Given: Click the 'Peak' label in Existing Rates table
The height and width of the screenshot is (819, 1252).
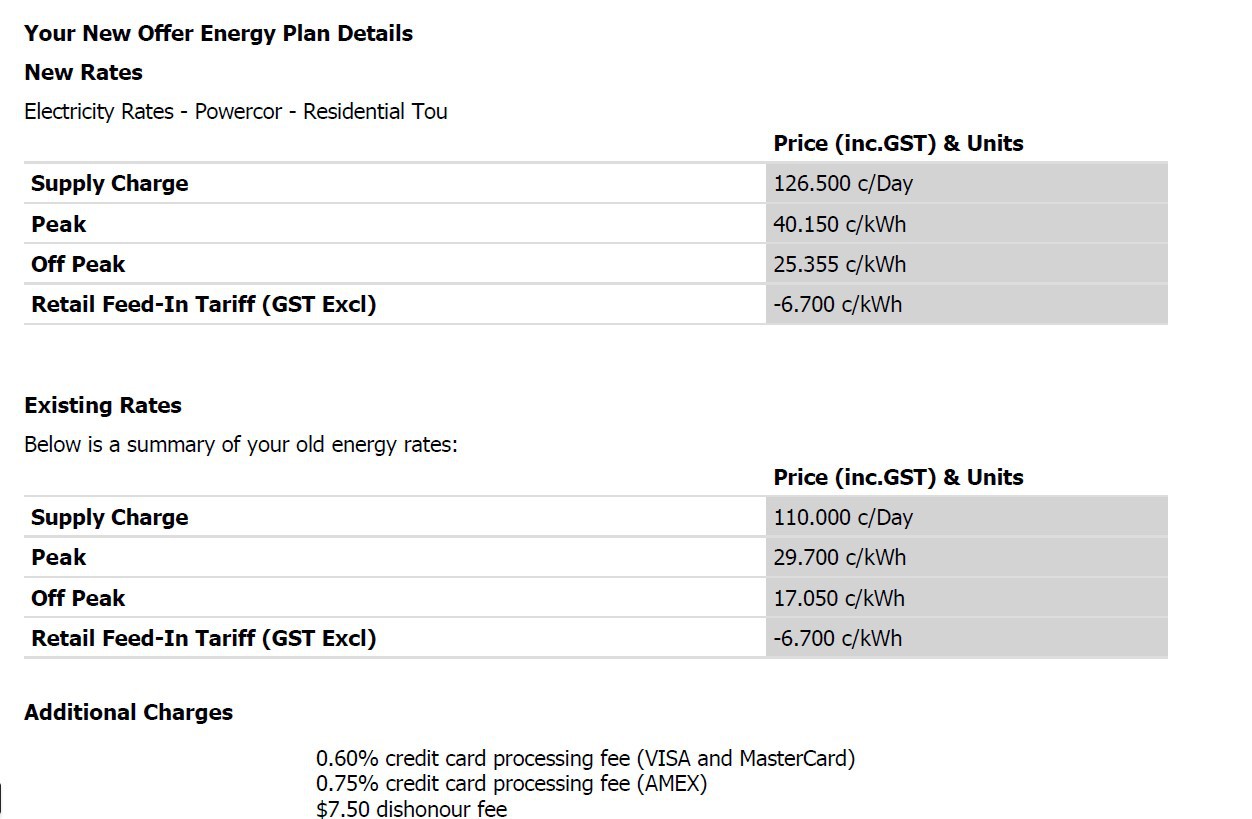Looking at the screenshot, I should (x=58, y=557).
